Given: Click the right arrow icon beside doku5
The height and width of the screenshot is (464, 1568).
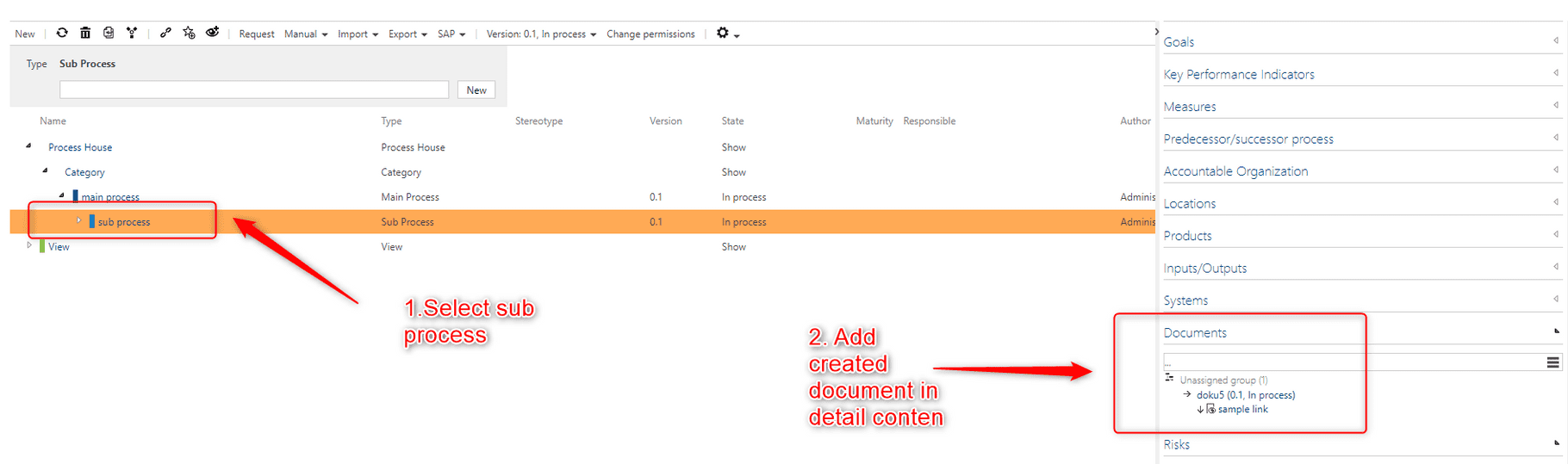Looking at the screenshot, I should click(x=1187, y=394).
